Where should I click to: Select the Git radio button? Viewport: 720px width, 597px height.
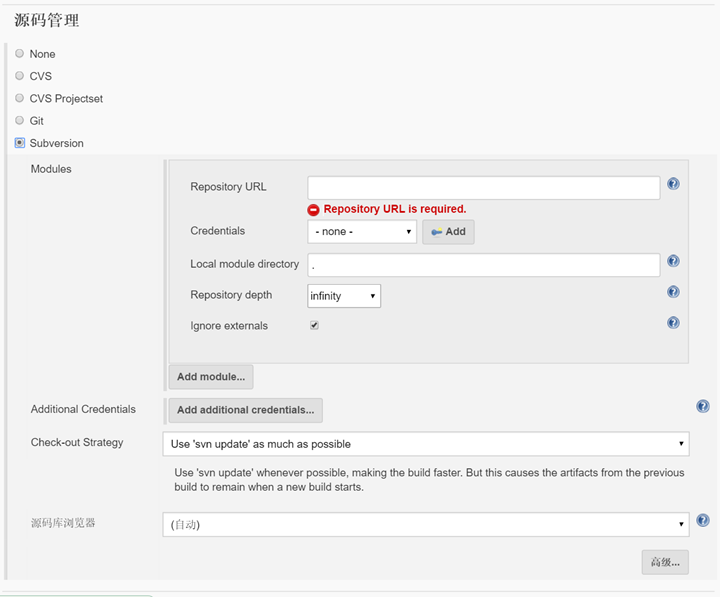19,120
